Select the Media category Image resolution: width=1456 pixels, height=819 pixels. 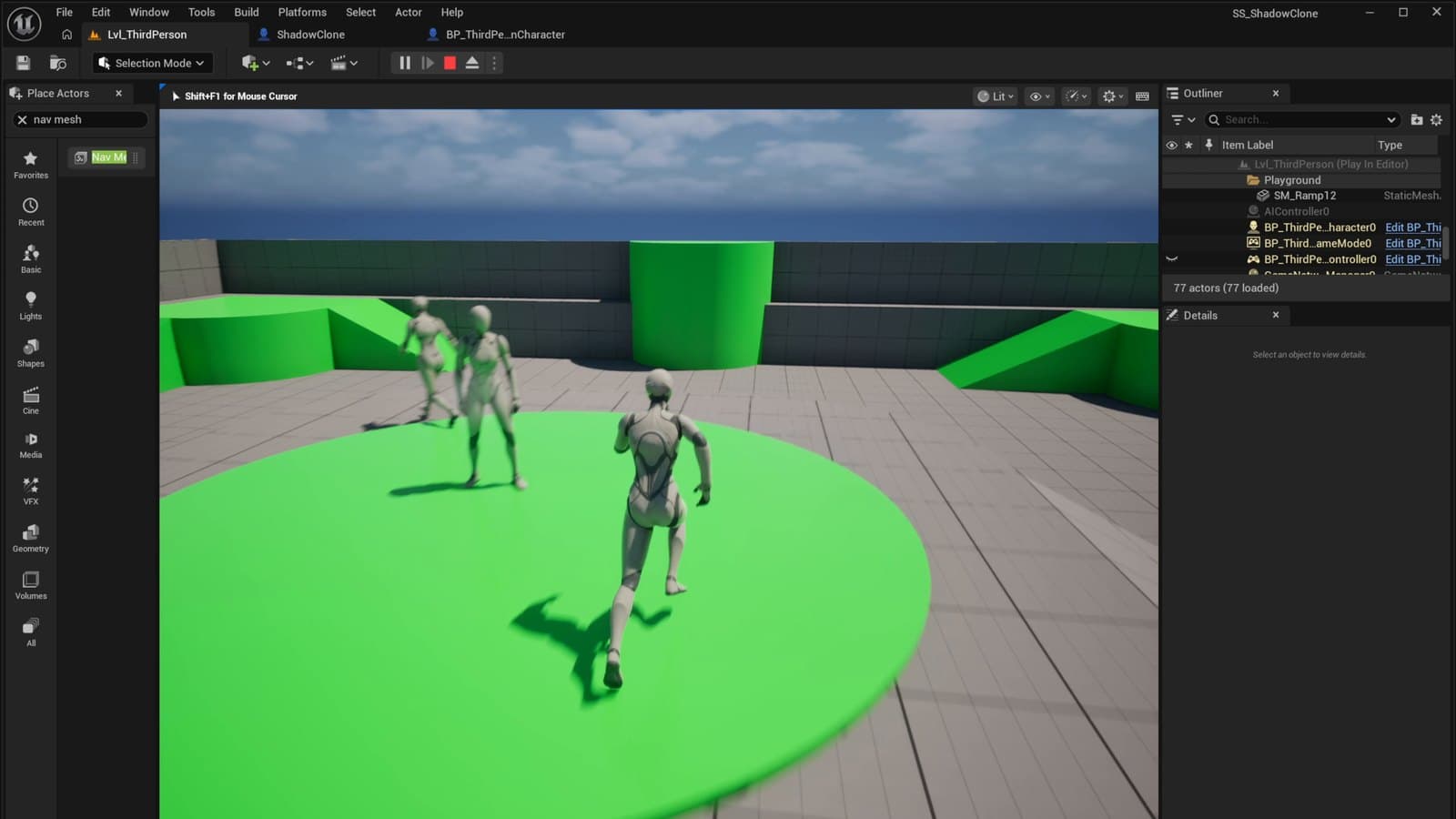point(30,445)
